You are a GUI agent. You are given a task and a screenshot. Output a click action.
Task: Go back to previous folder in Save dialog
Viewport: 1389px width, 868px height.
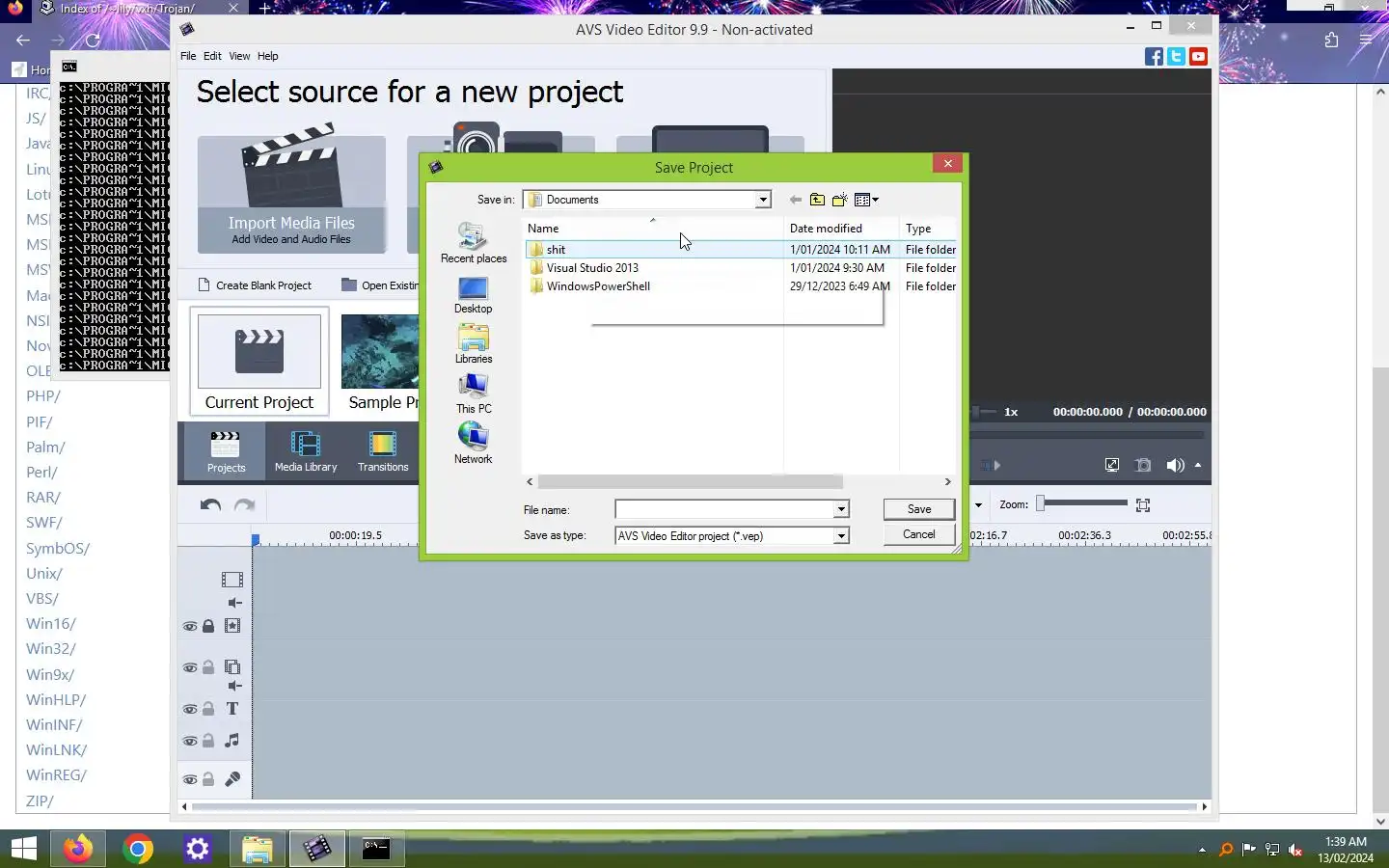pyautogui.click(x=795, y=200)
